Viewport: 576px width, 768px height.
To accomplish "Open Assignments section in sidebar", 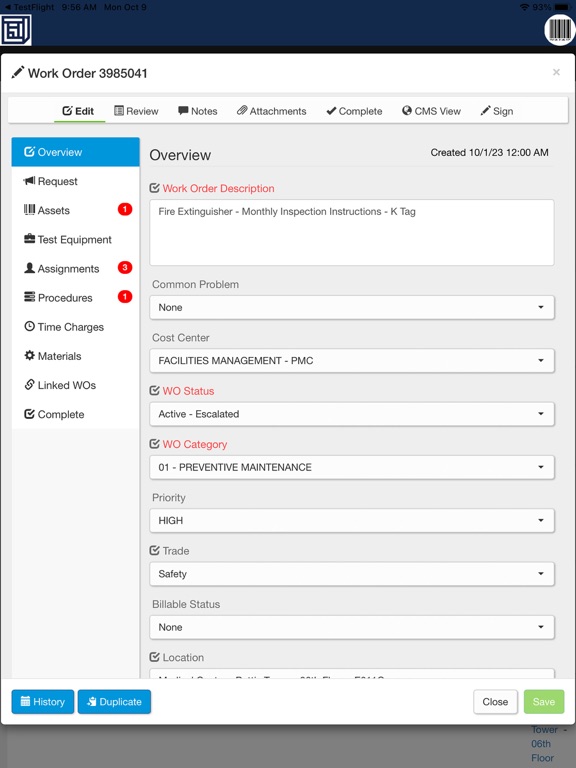I will 75,268.
